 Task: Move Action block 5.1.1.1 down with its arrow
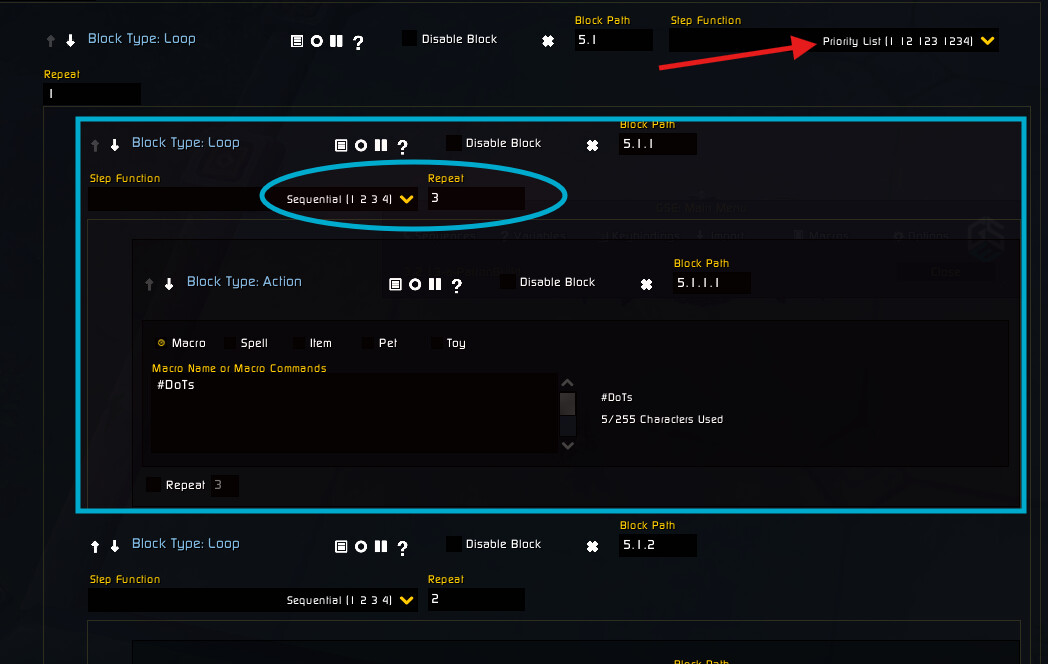[169, 284]
